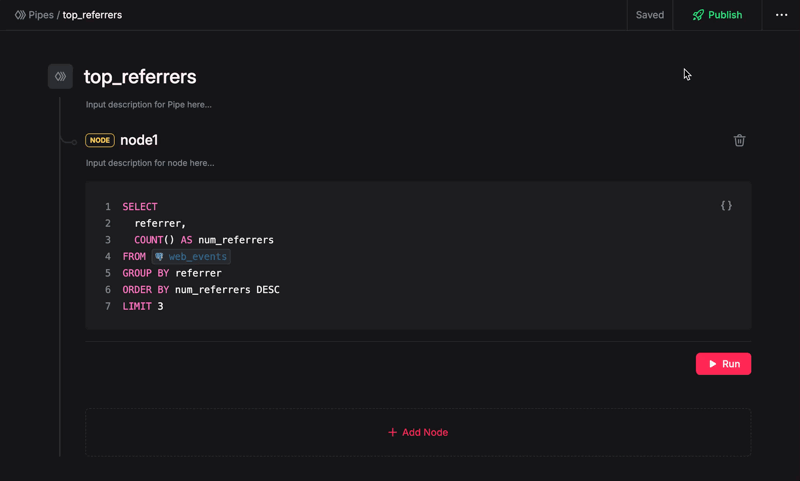The width and height of the screenshot is (800, 481).
Task: Rename the node1 title
Action: pos(139,140)
